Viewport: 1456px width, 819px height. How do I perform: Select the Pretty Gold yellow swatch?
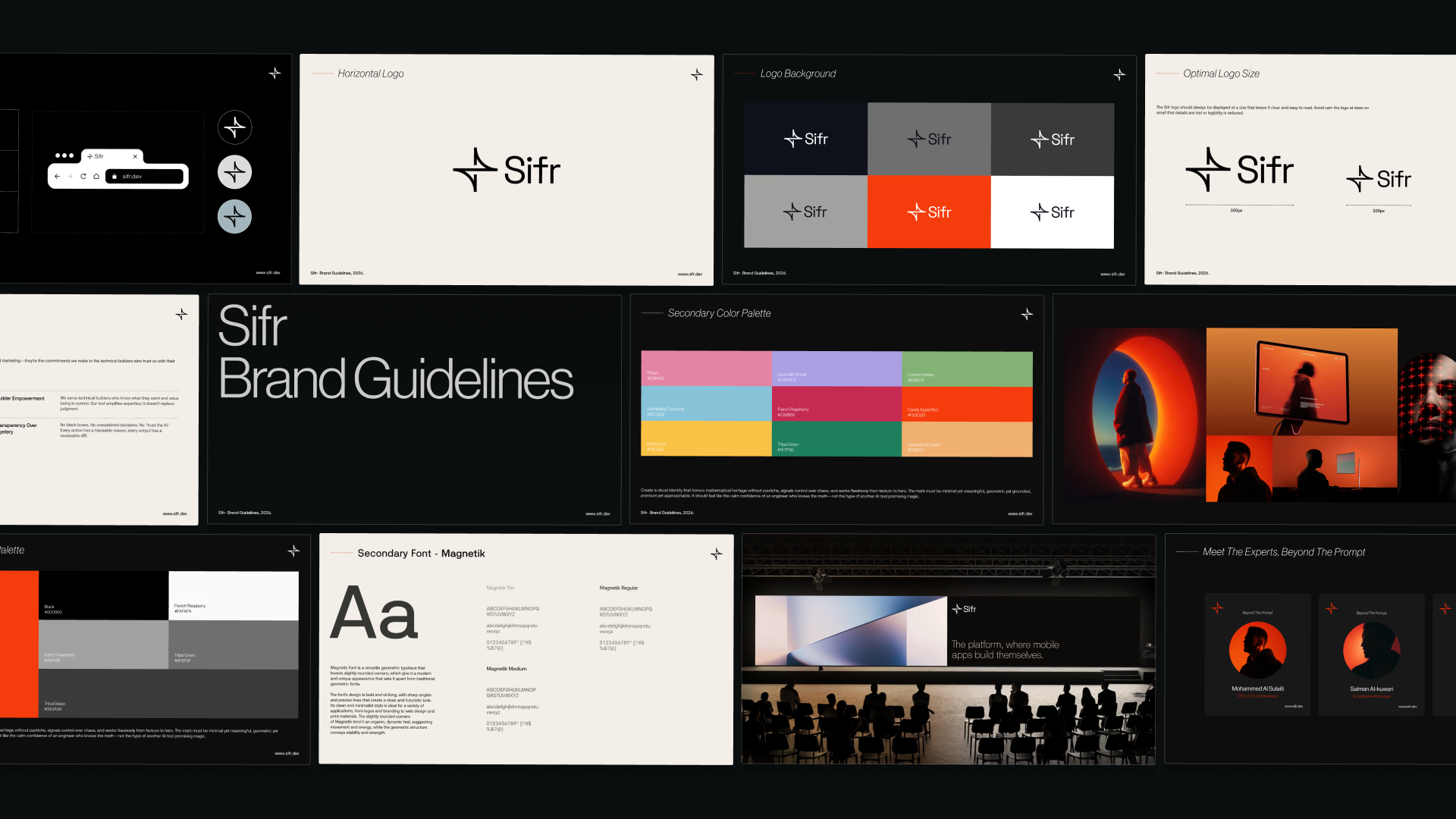point(706,439)
